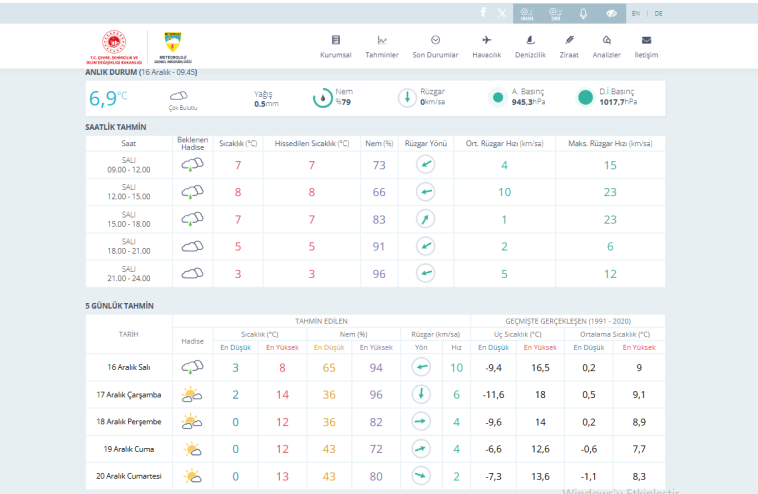Open the Analizler menu
Image resolution: width=758 pixels, height=494 pixels.
[x=607, y=46]
